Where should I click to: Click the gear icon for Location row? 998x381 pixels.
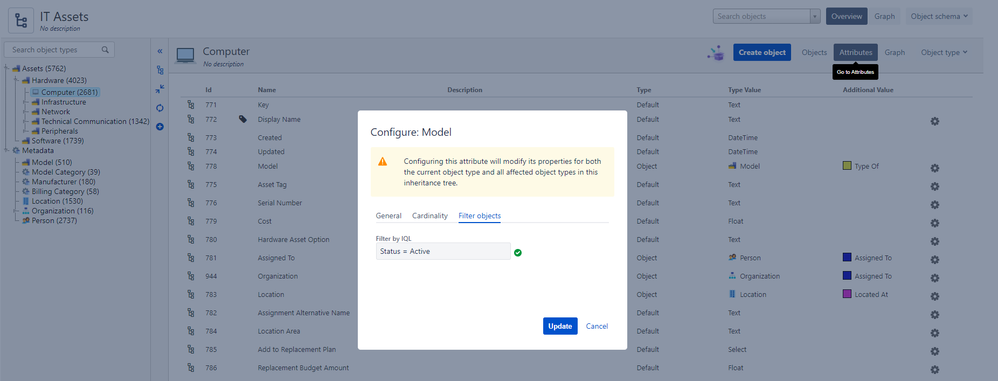click(934, 296)
